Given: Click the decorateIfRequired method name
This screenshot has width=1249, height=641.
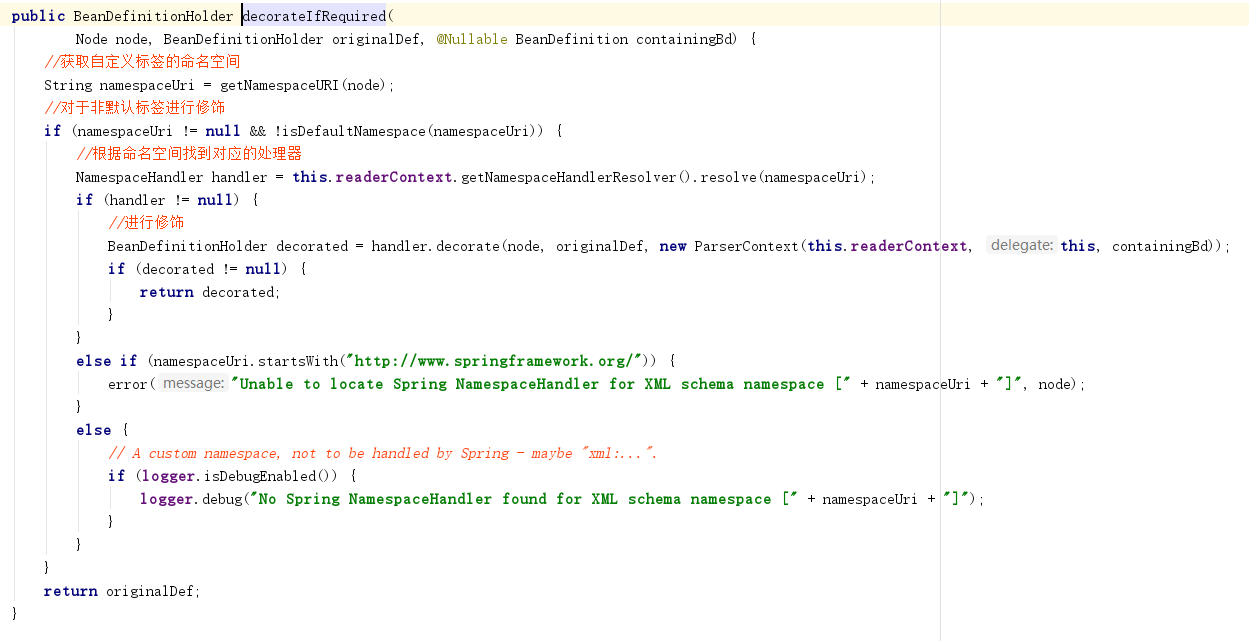Looking at the screenshot, I should (314, 16).
